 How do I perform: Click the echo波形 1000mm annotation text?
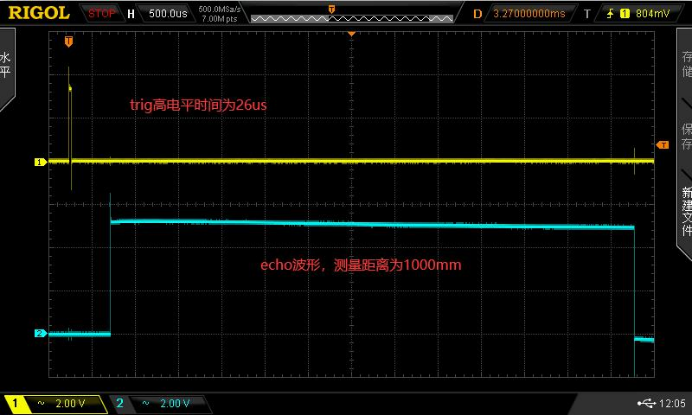(x=361, y=265)
